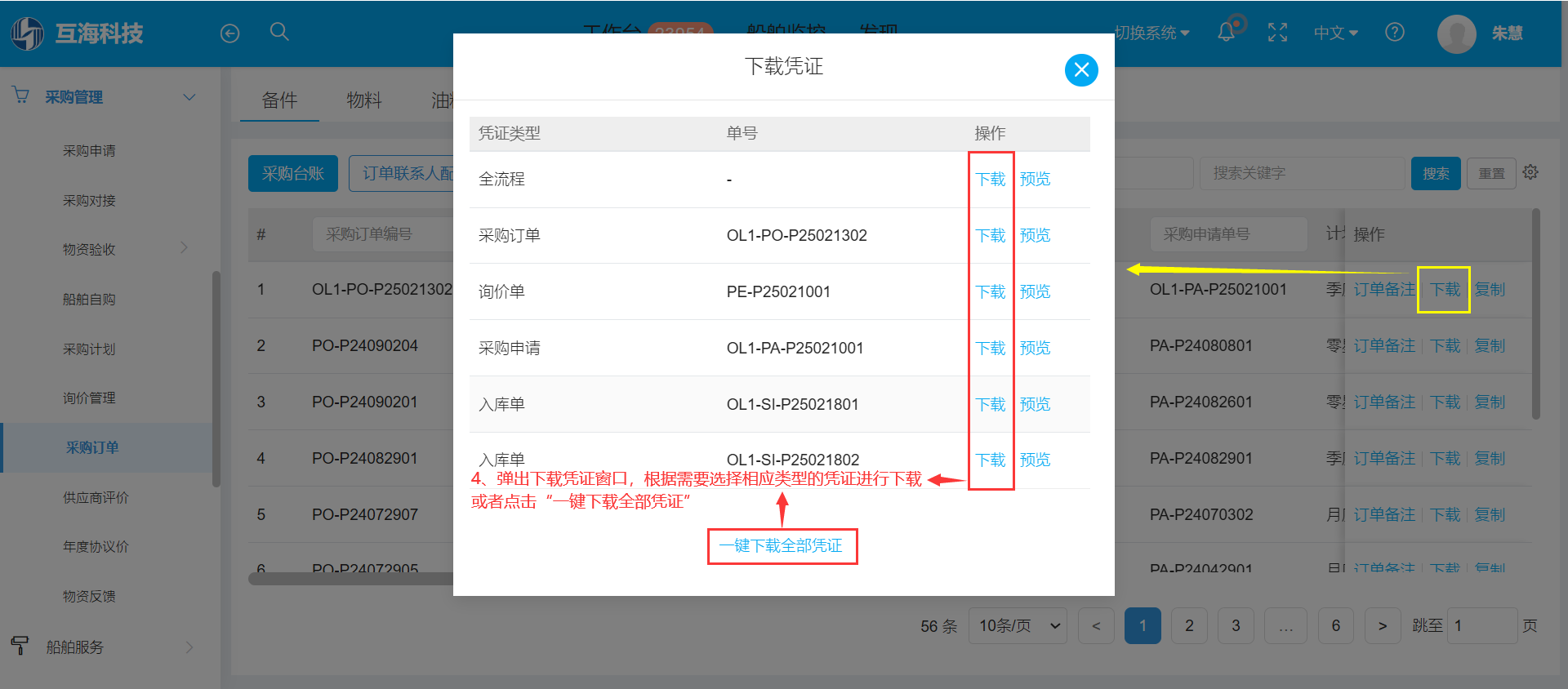Open 供应商评价 in sidebar
The image size is (1568, 689).
click(x=96, y=498)
